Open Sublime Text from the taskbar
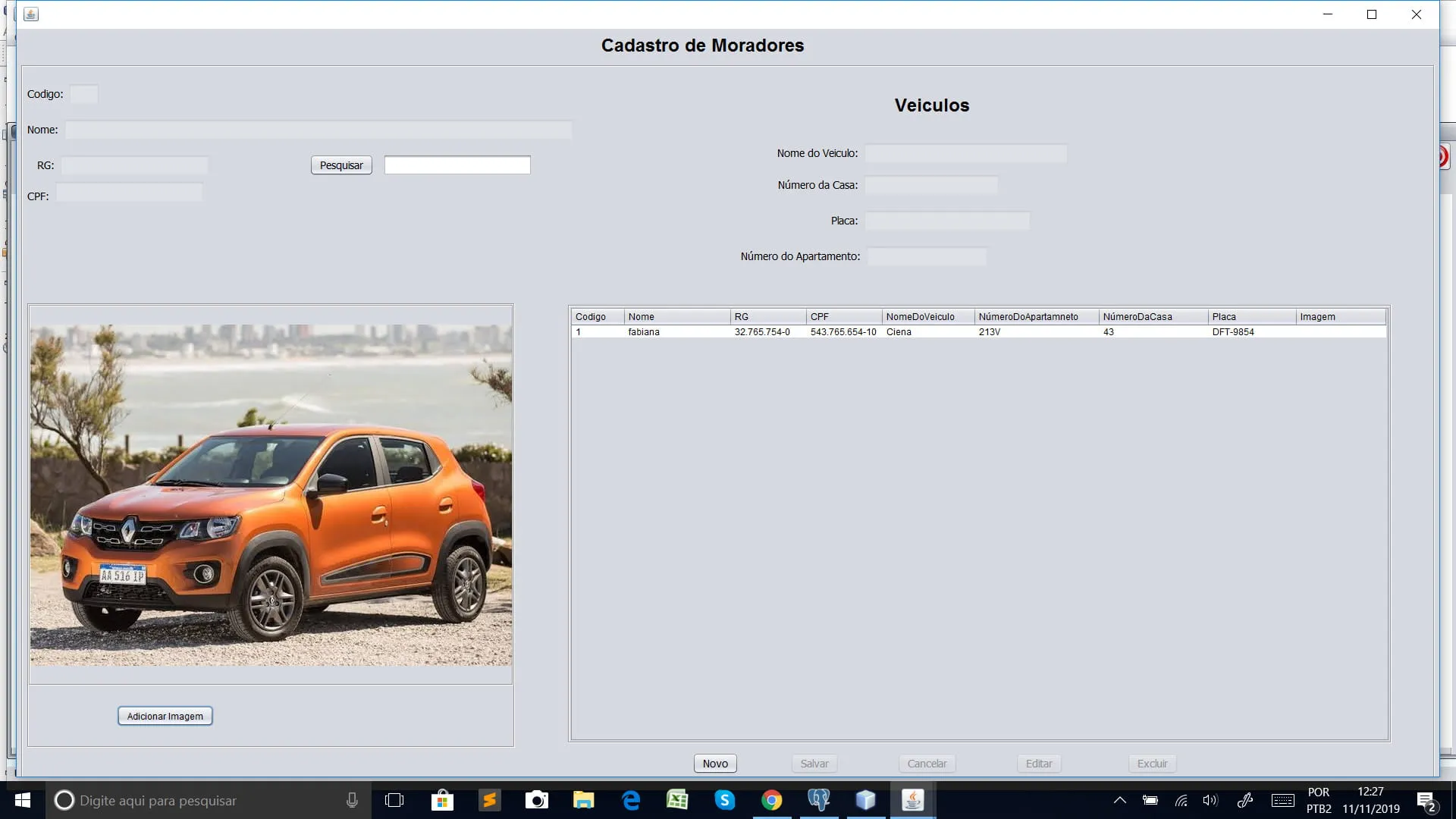 (490, 800)
